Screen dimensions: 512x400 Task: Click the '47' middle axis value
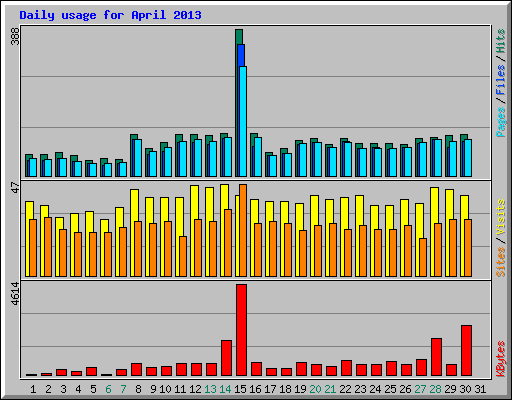click(15, 187)
